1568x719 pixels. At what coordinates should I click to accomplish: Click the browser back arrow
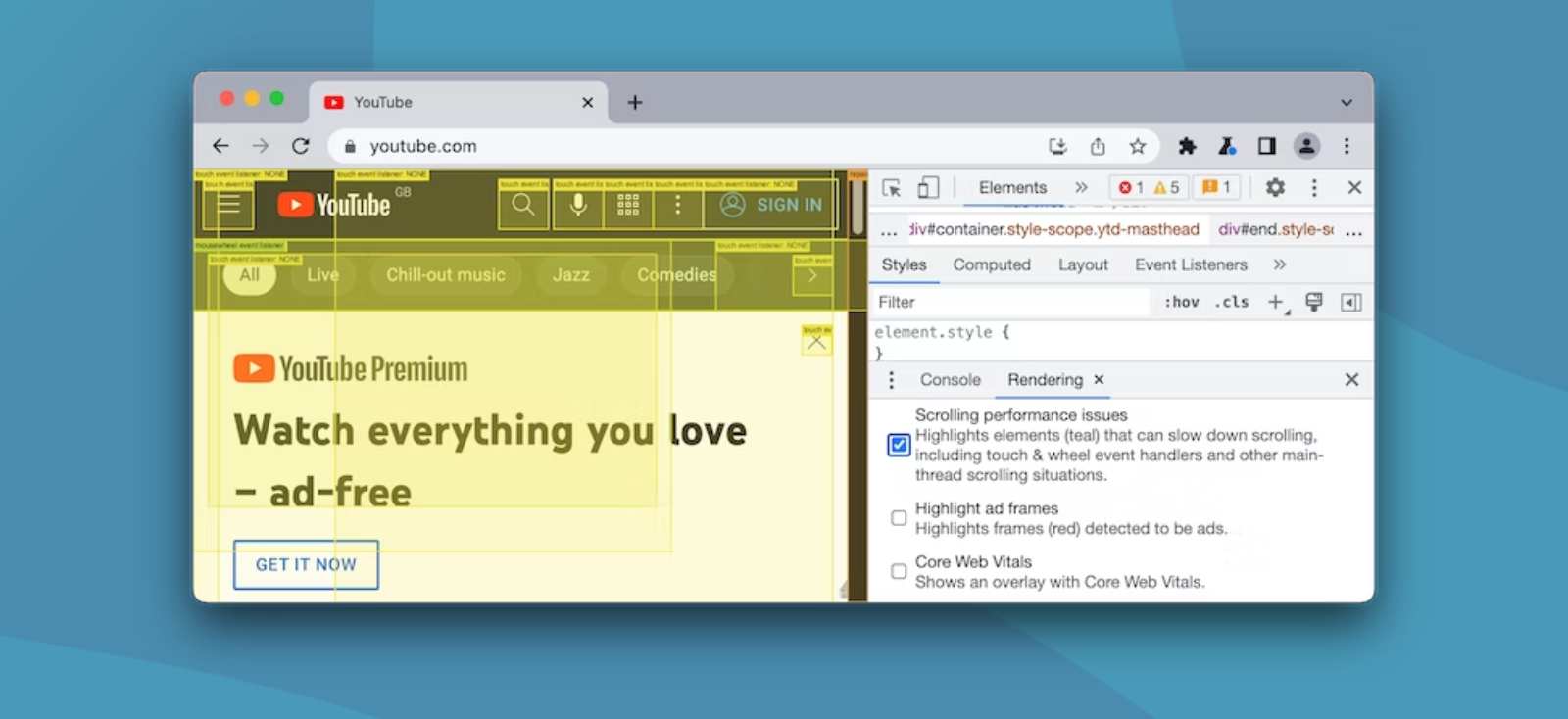pos(220,146)
